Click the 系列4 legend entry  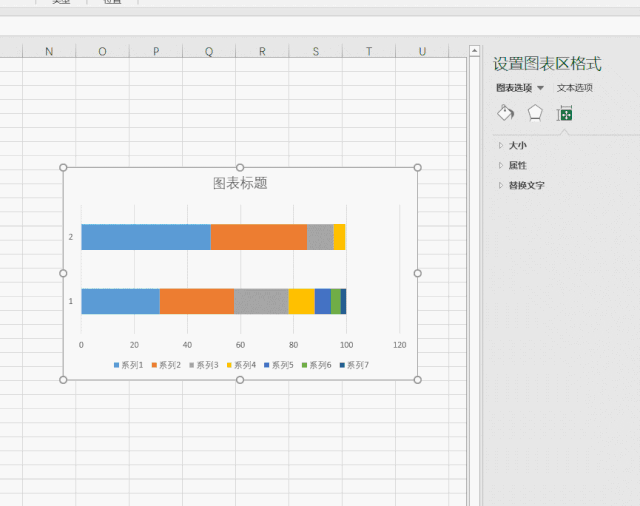click(x=241, y=365)
